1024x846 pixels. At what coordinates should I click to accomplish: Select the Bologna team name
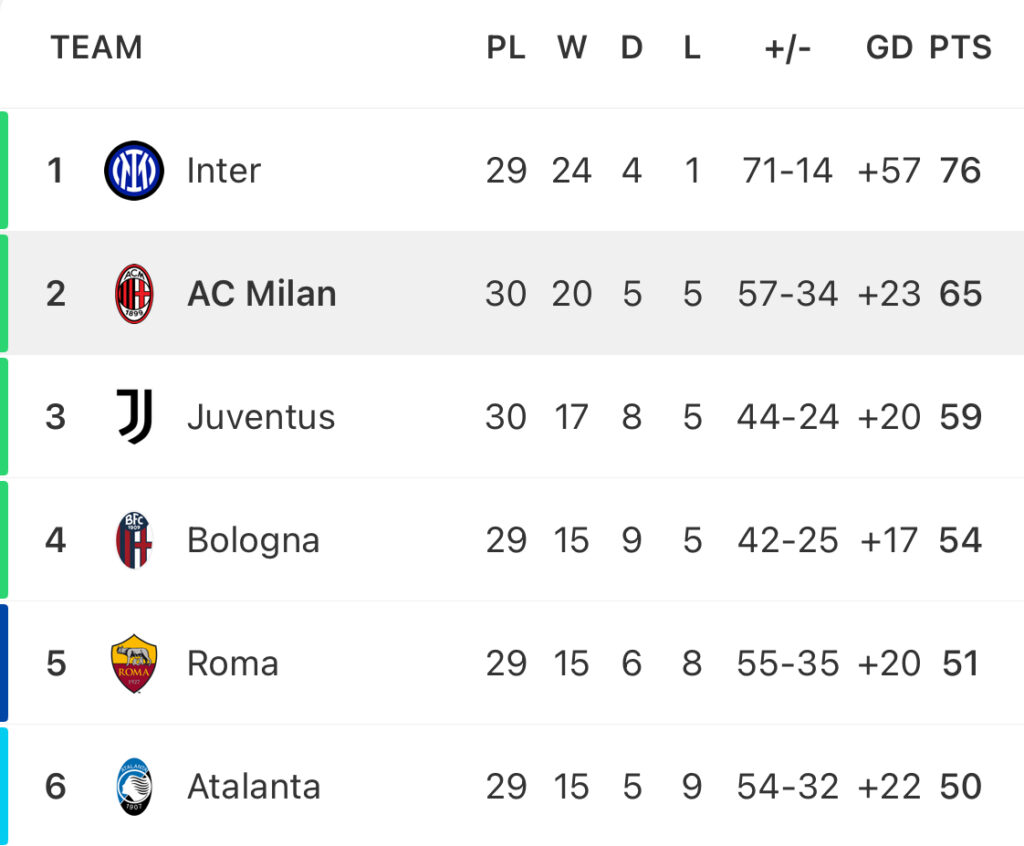(x=253, y=541)
